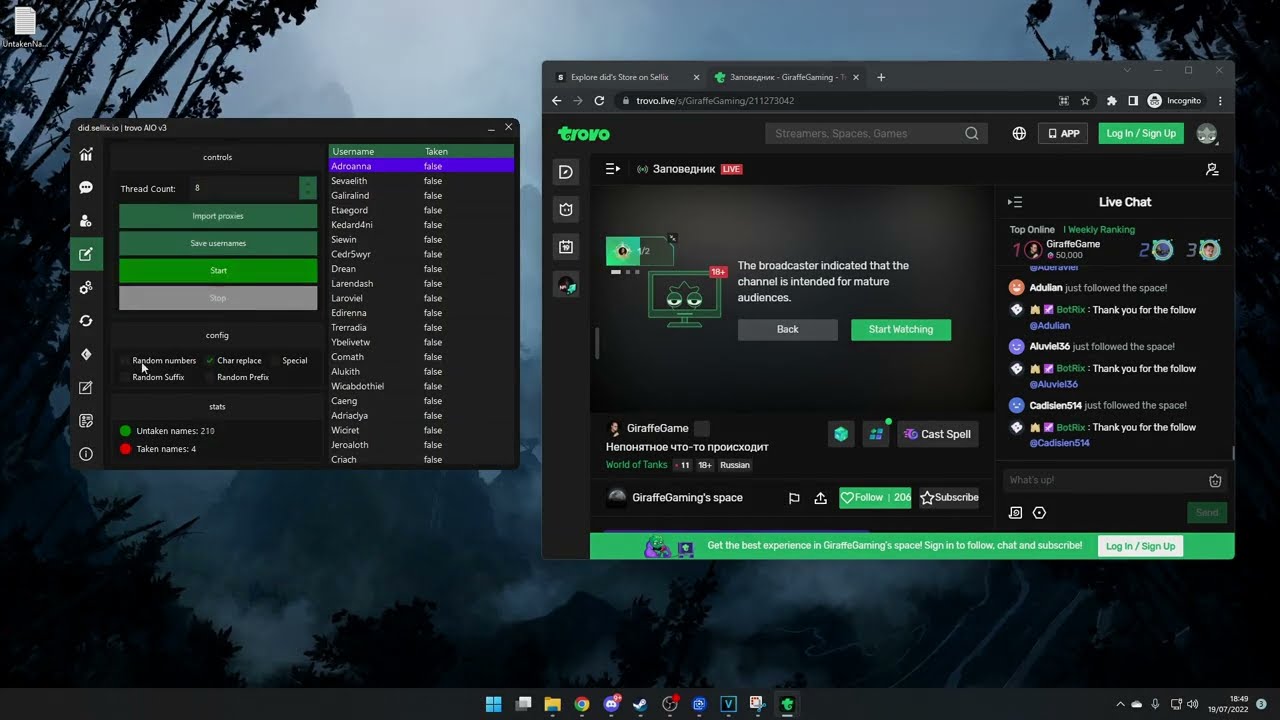Expand the Trovo left navigation menu
Screen dimensions: 1280x720
[613, 169]
